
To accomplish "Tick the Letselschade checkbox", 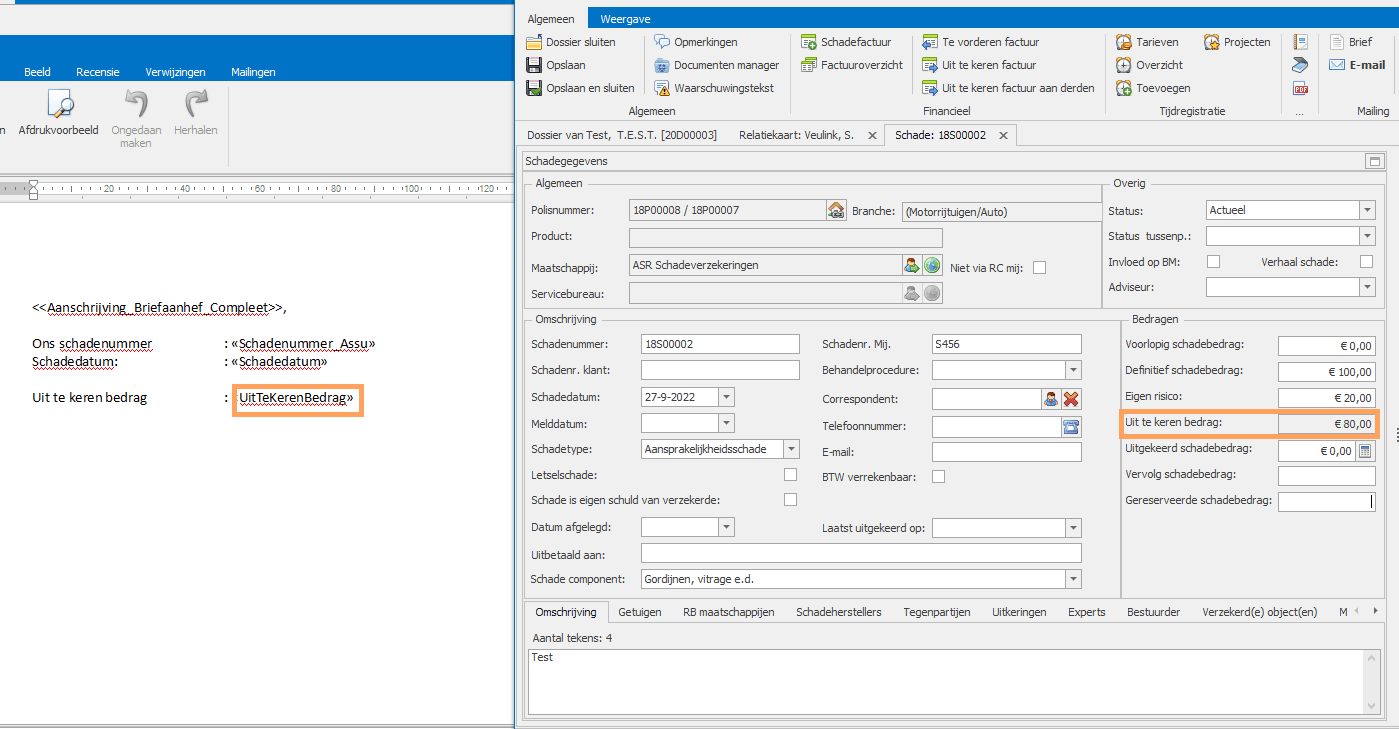I will tap(791, 474).
